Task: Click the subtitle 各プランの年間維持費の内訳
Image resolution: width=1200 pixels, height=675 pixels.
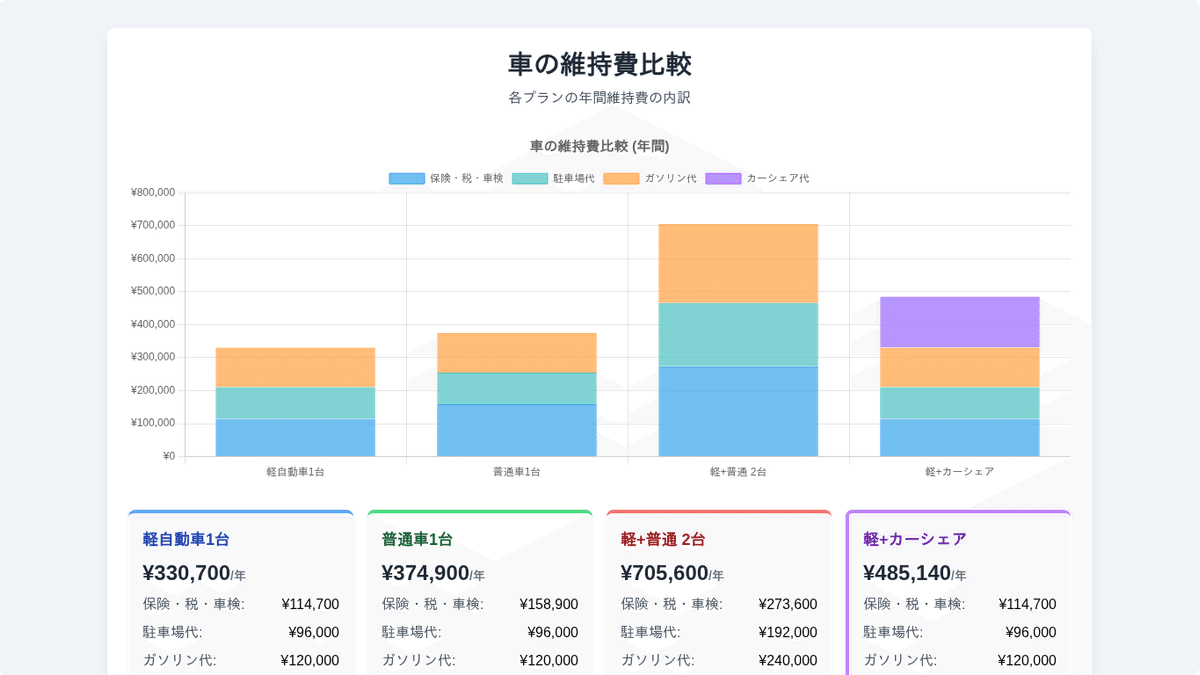Action: [599, 98]
